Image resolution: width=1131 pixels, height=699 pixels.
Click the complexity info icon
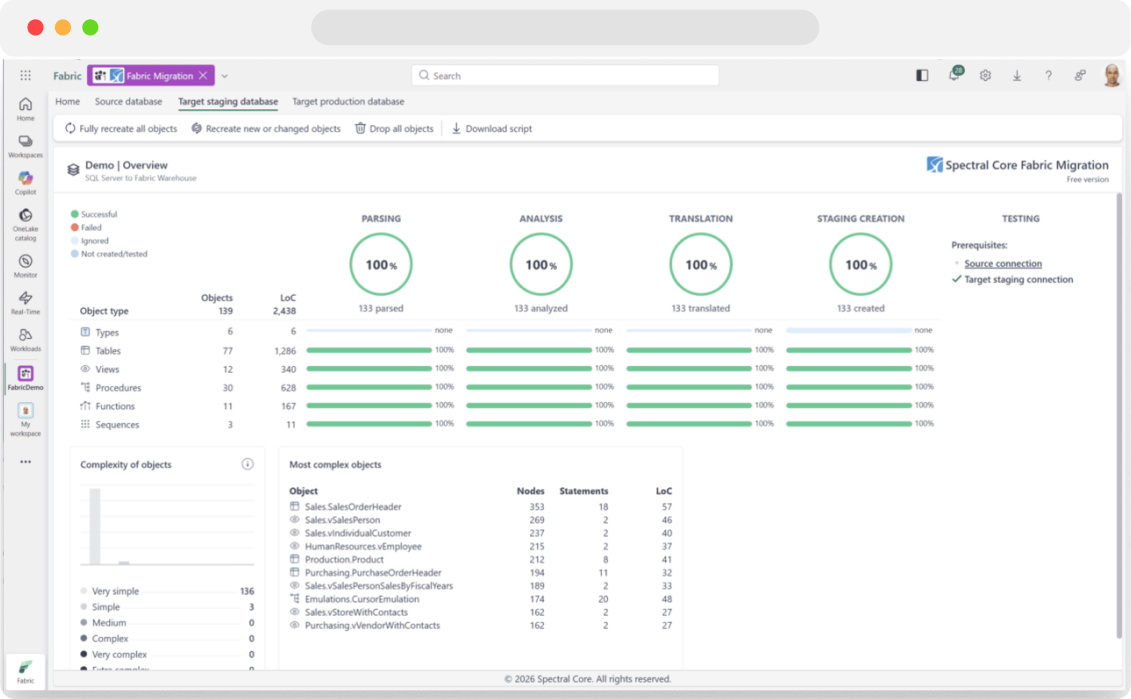click(247, 464)
